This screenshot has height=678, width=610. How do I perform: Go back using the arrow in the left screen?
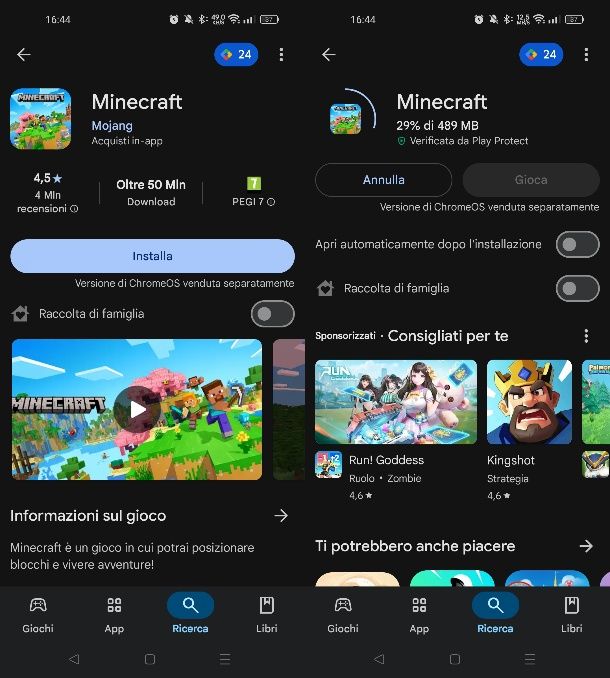coord(24,54)
